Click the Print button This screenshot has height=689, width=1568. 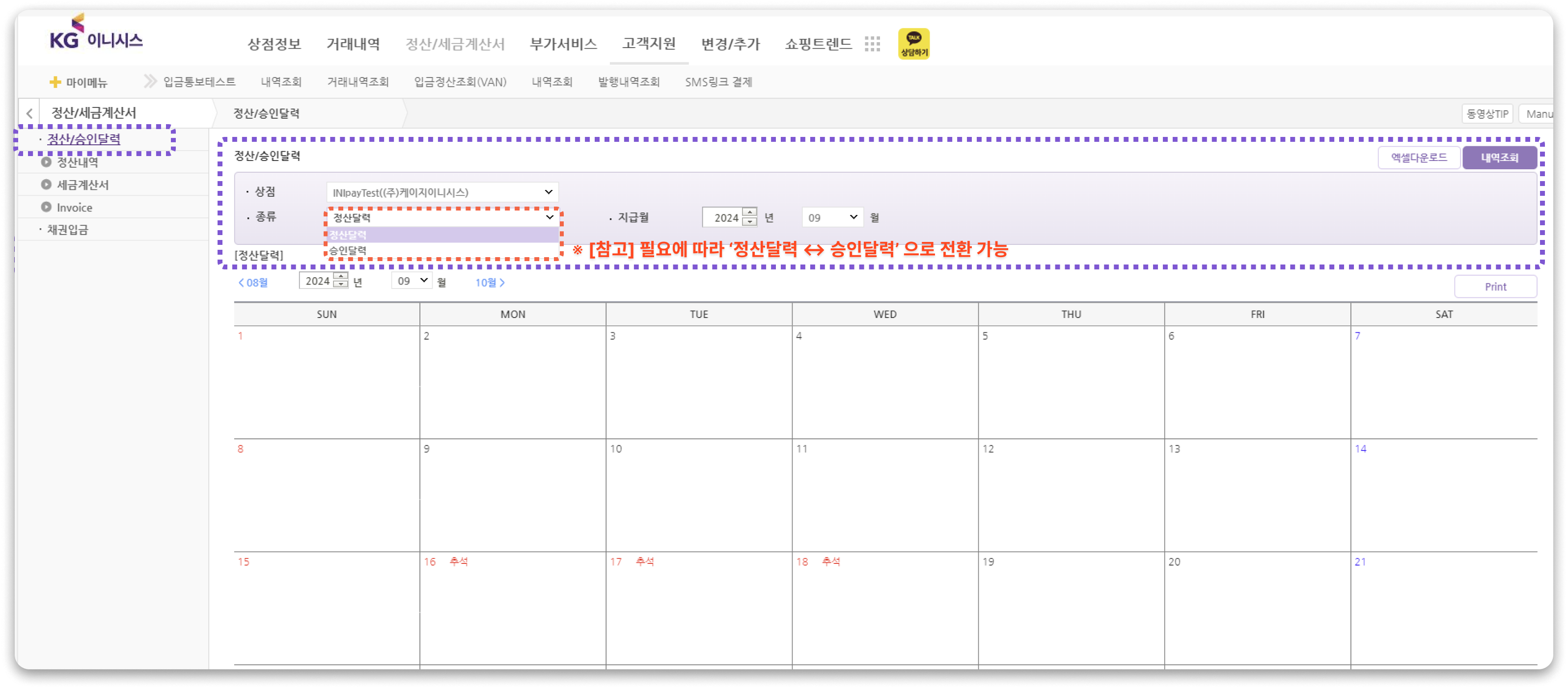(1495, 287)
